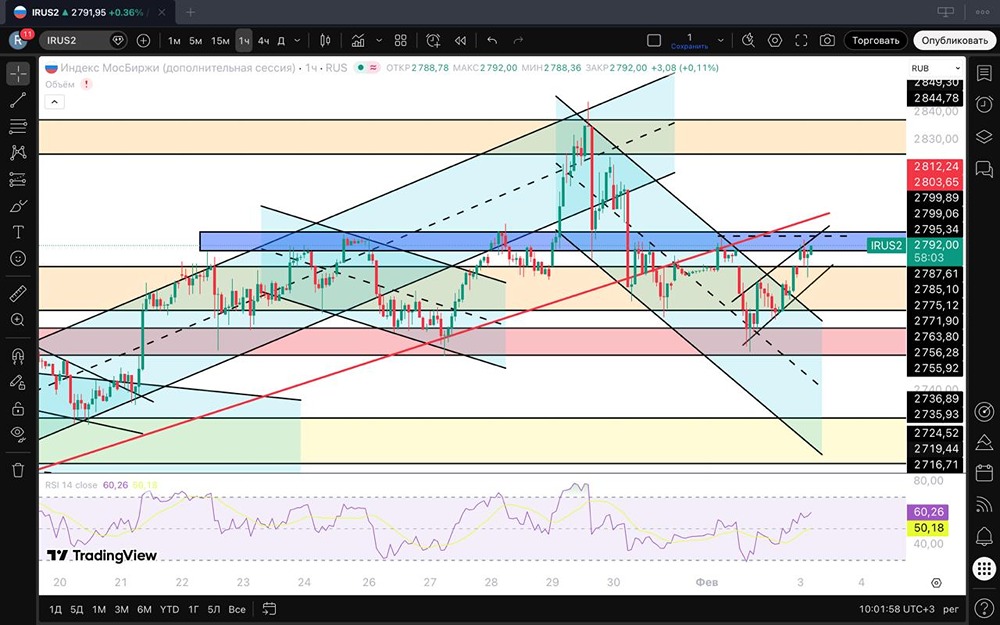
Task: Open the three-dots menu in tab bar
Action: [983, 11]
